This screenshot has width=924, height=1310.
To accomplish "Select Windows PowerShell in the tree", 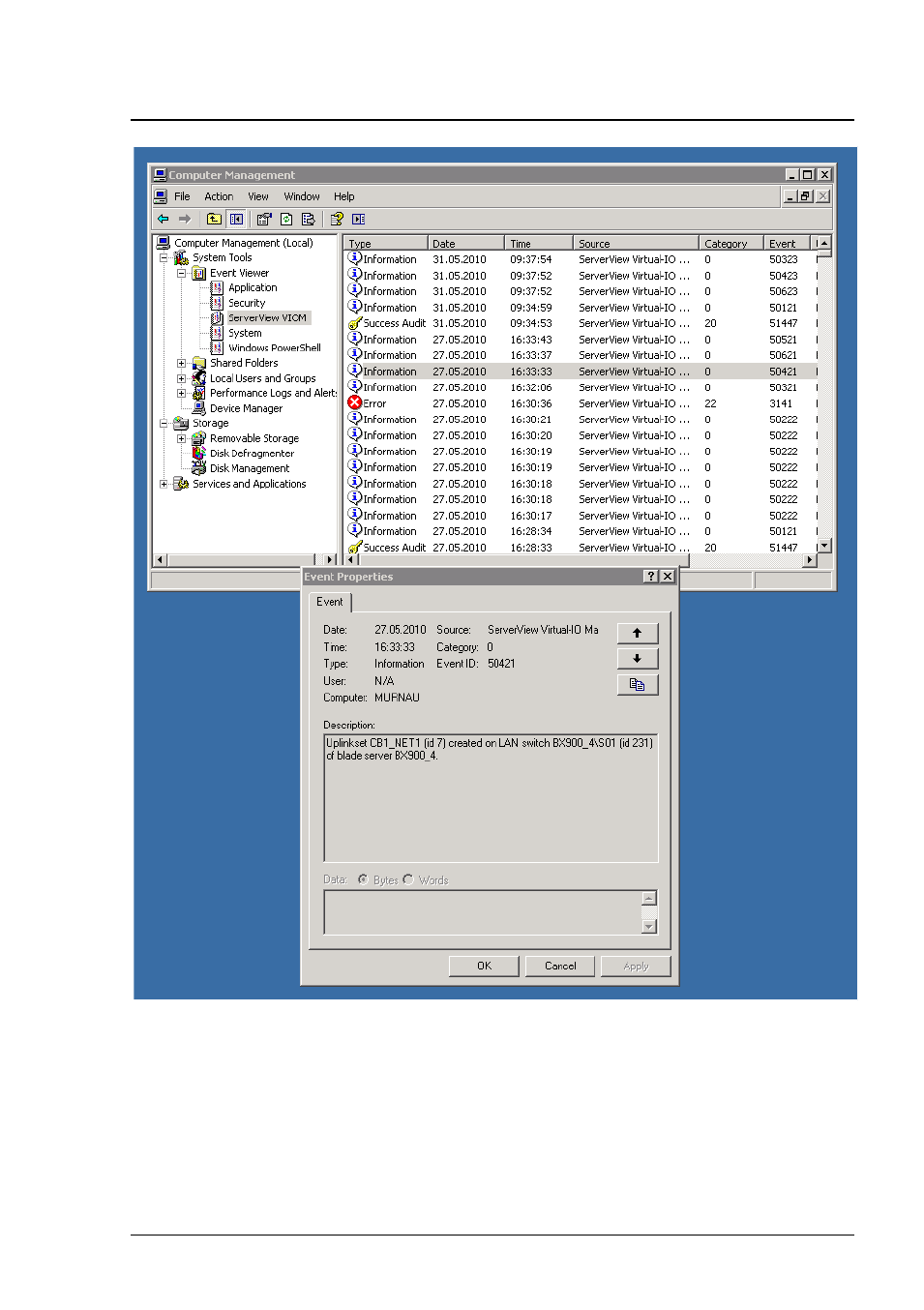I will (x=275, y=347).
